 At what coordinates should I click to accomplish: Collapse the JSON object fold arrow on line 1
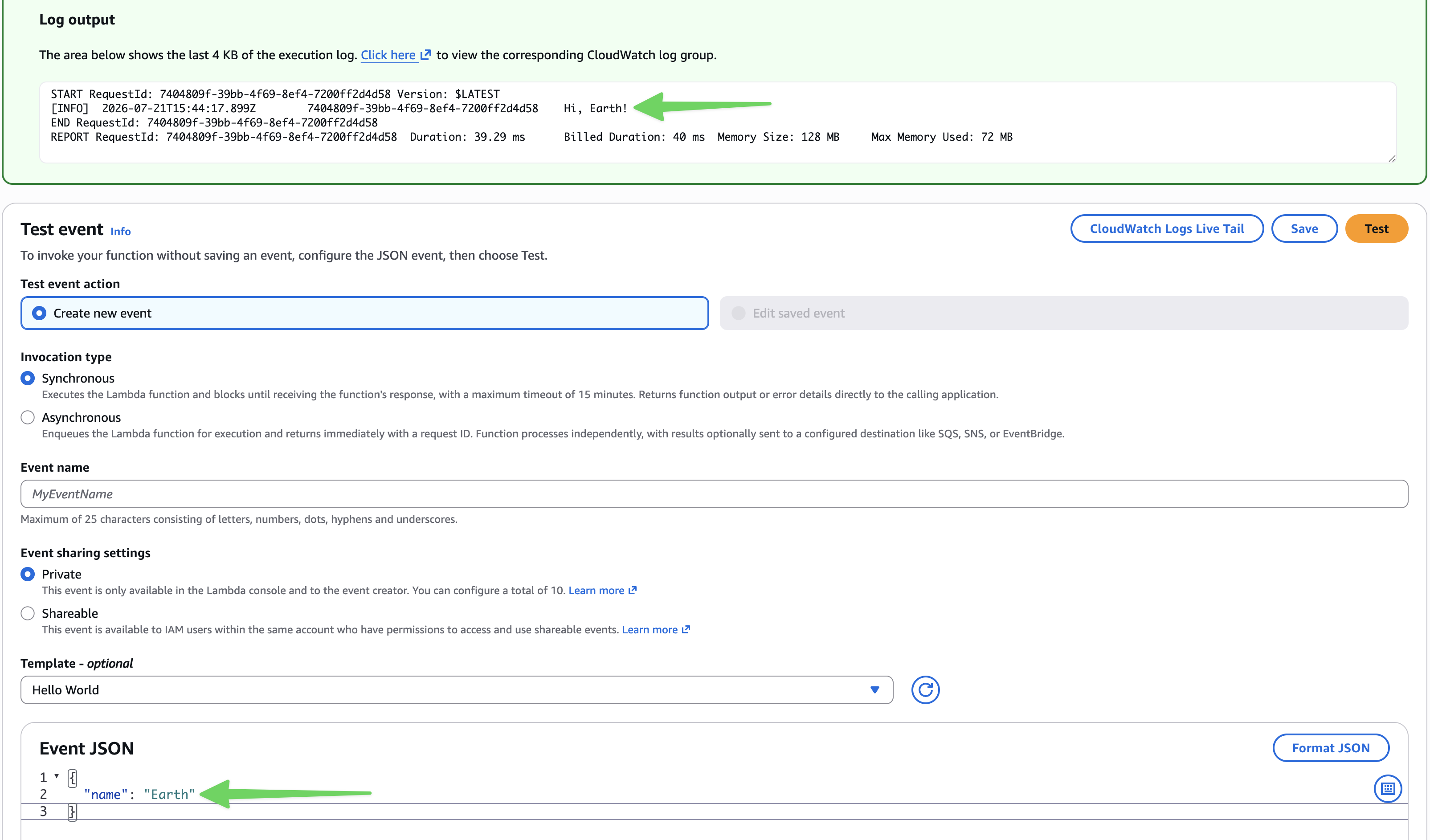tap(57, 776)
